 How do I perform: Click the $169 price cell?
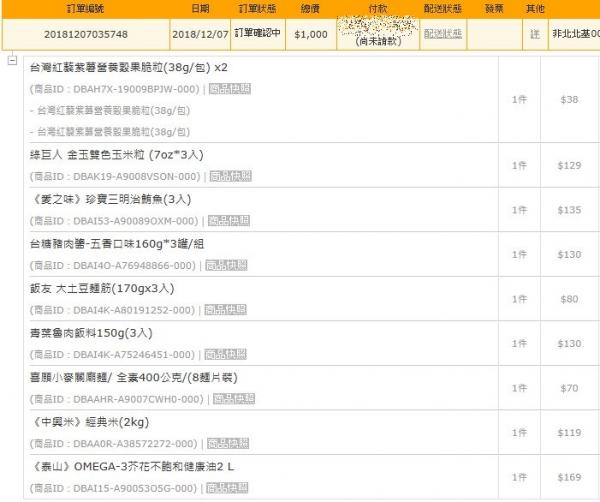click(569, 477)
